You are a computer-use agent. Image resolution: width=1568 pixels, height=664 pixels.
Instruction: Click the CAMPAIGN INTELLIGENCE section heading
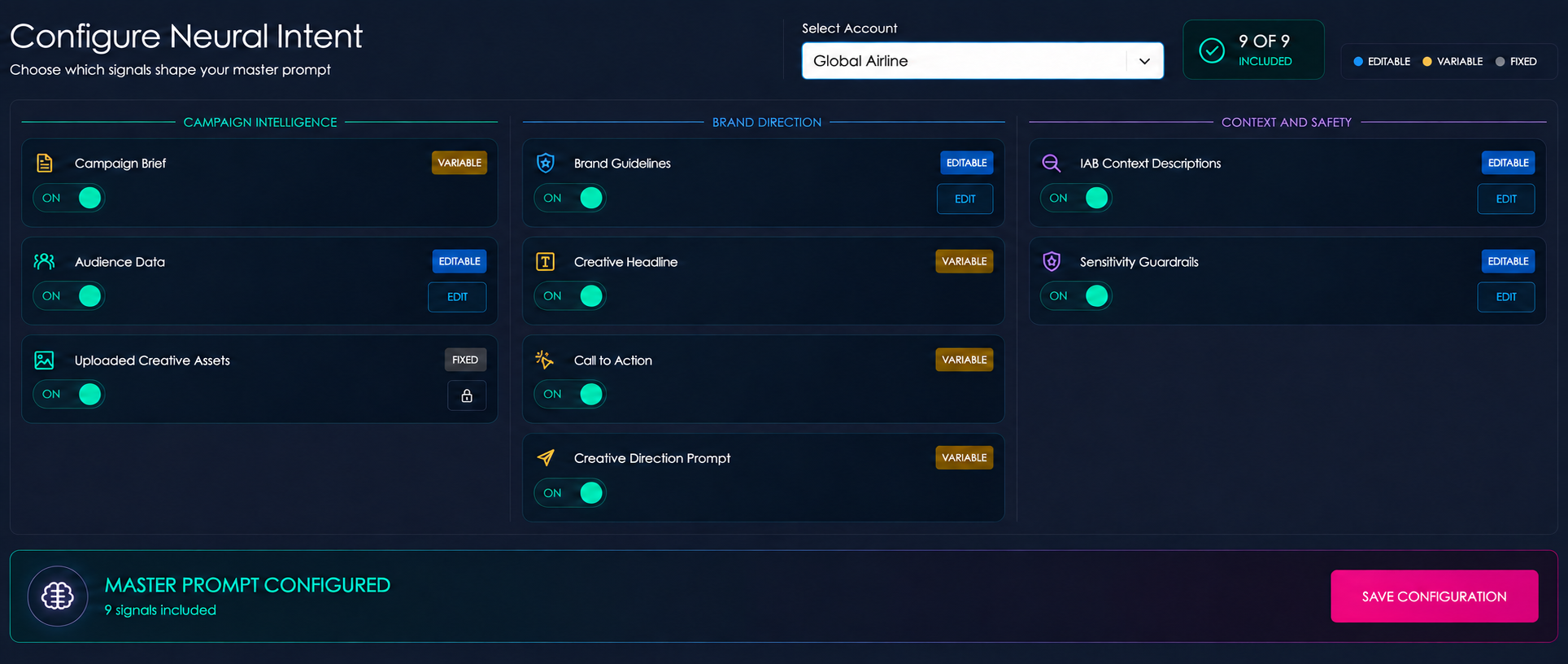coord(260,122)
